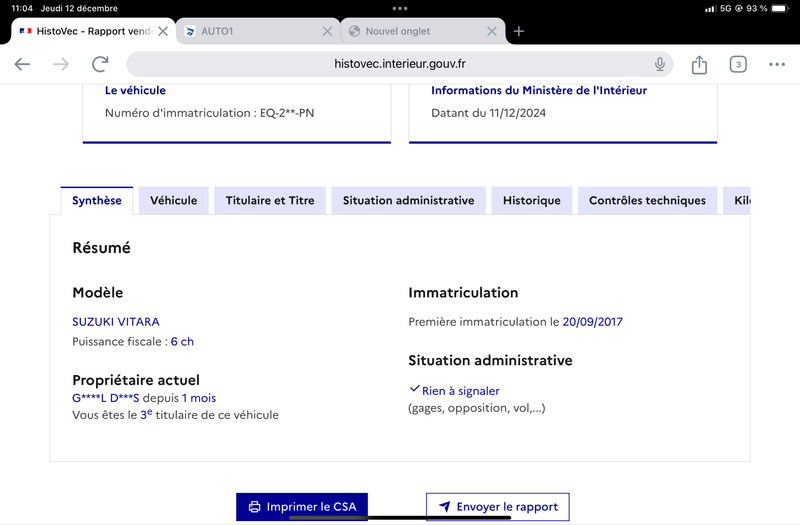This screenshot has height=525, width=800.
Task: Open the Véhicule tab
Action: 173,201
